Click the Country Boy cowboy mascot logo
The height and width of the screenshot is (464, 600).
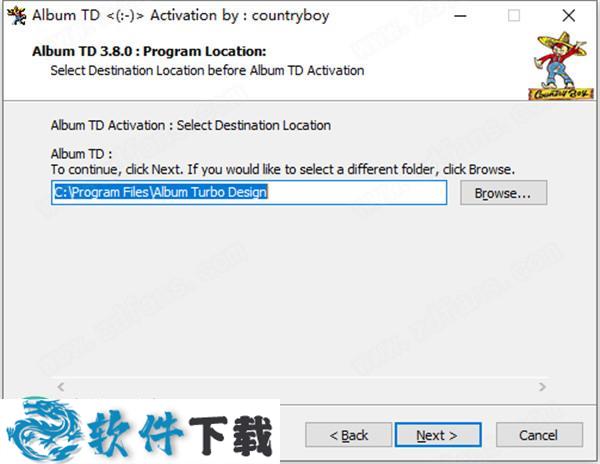coord(561,66)
